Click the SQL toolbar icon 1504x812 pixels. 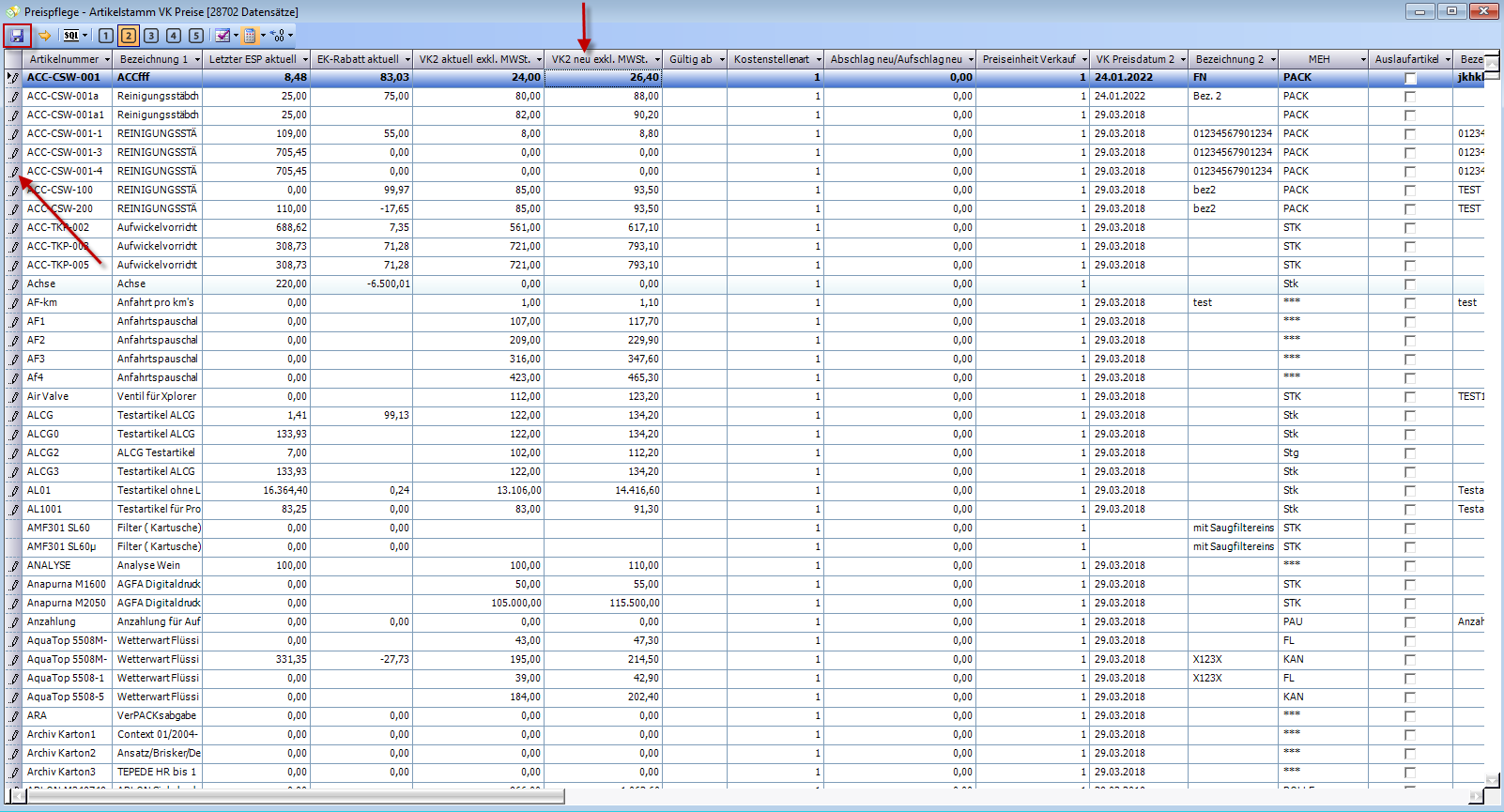click(x=70, y=36)
